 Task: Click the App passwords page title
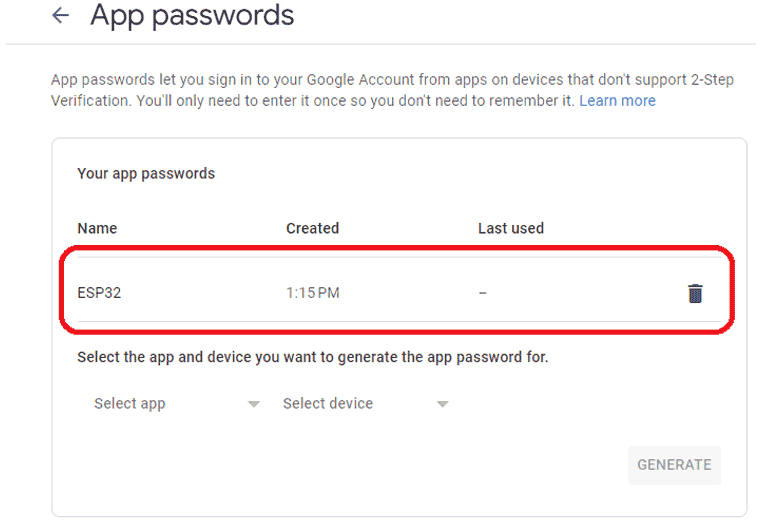coord(192,16)
